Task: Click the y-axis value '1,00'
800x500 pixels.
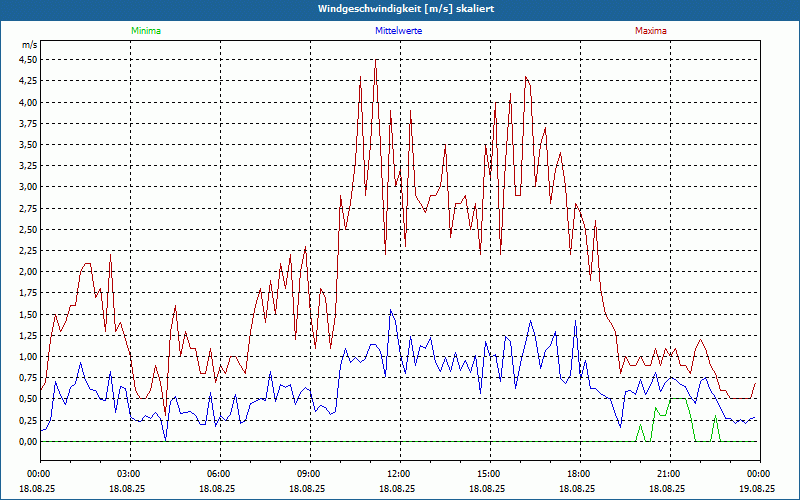Action: click(x=28, y=357)
